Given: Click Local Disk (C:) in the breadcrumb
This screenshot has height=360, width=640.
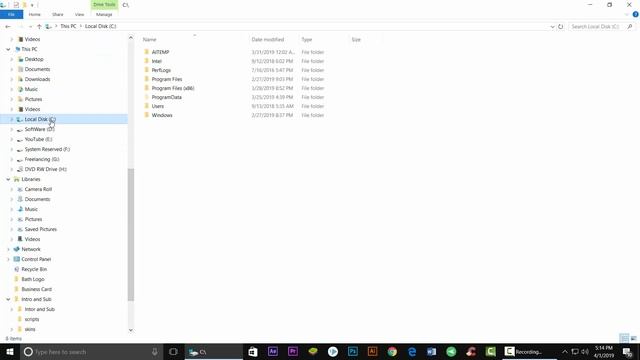Looking at the screenshot, I should (100, 26).
